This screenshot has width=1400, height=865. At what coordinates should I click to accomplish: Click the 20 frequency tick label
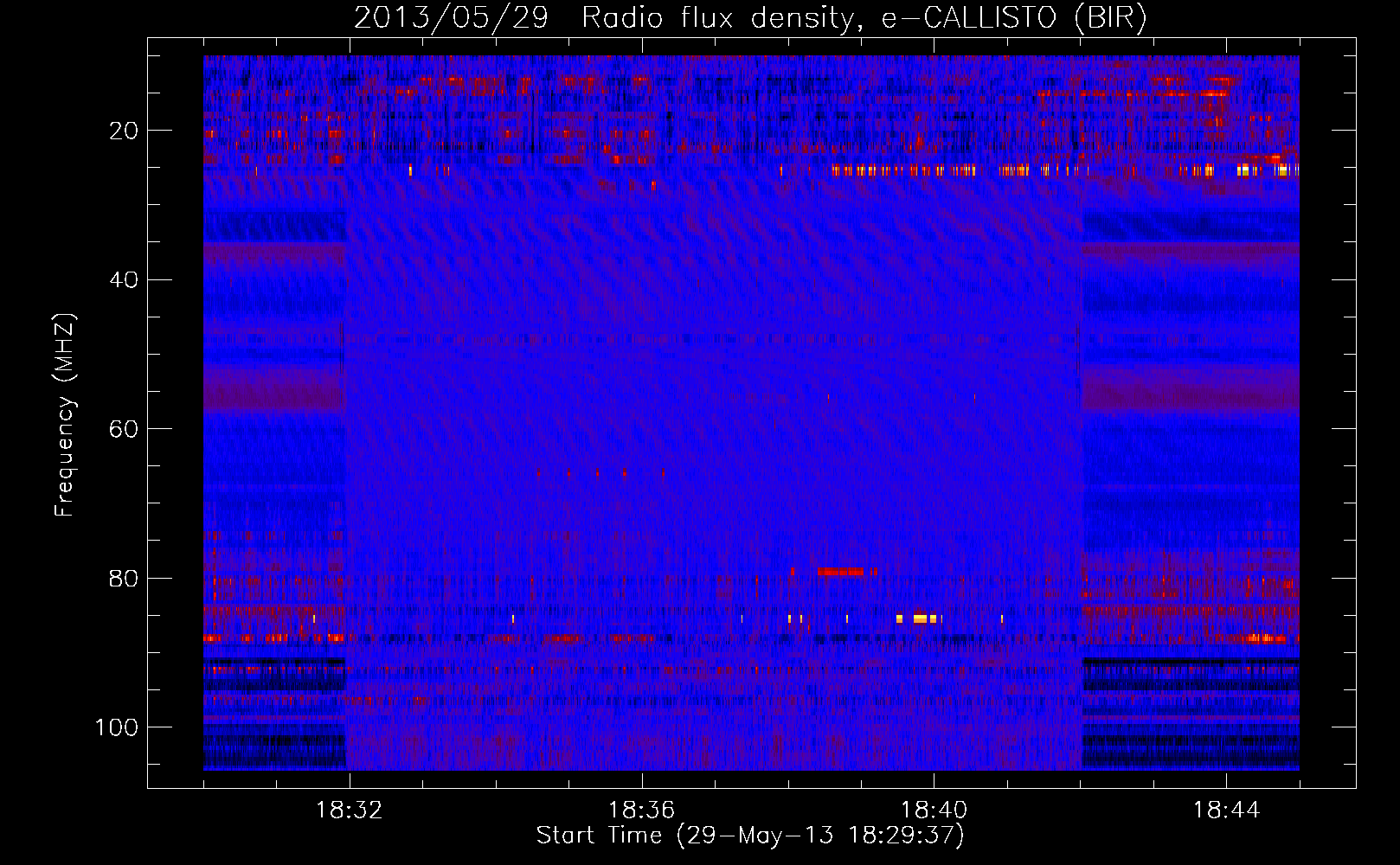tap(124, 131)
